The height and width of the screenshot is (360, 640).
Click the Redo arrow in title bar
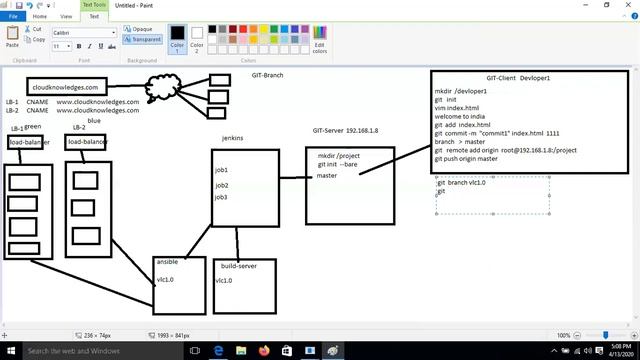(x=40, y=5)
